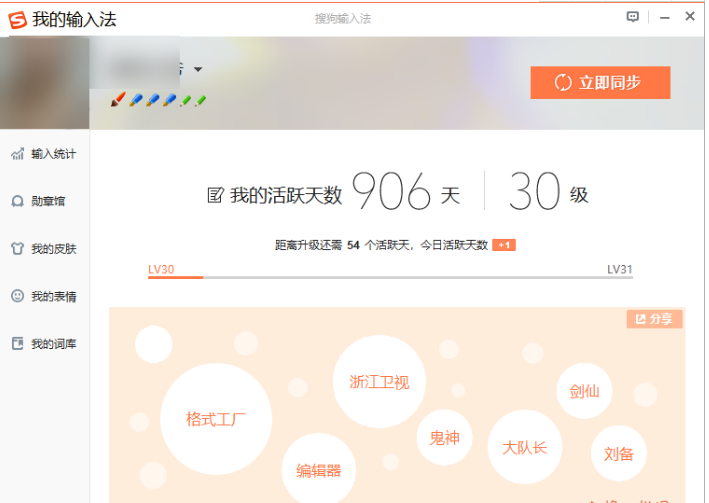Open the 我的皮肤 sidebar item
The width and height of the screenshot is (709, 503).
(44, 249)
